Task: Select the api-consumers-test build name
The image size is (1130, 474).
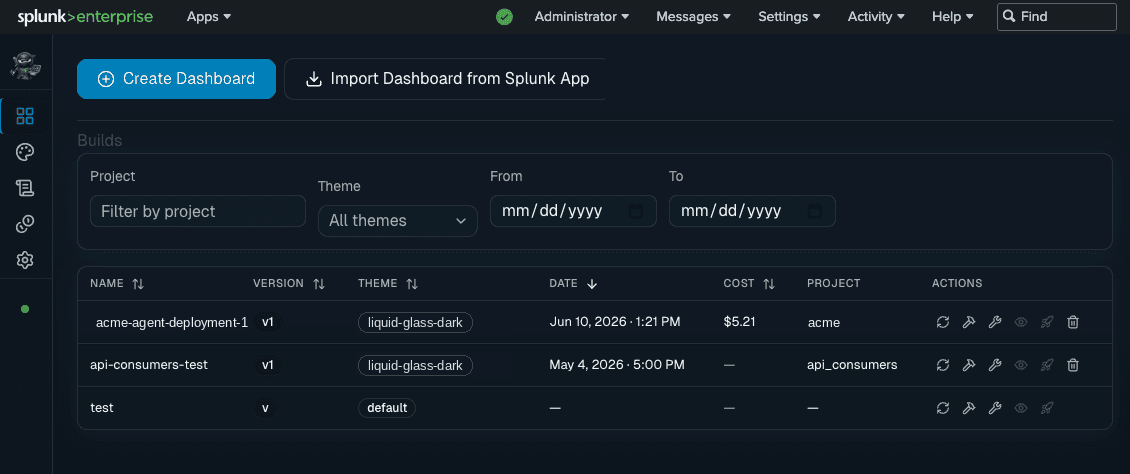Action: click(149, 365)
